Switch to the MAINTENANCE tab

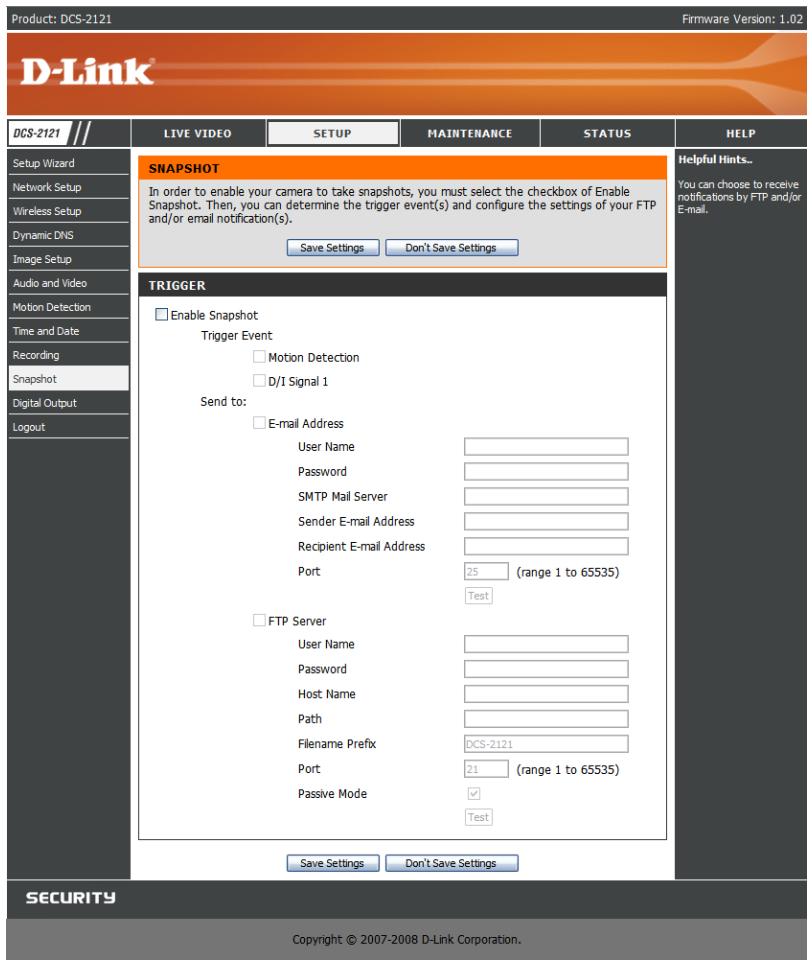pos(470,133)
